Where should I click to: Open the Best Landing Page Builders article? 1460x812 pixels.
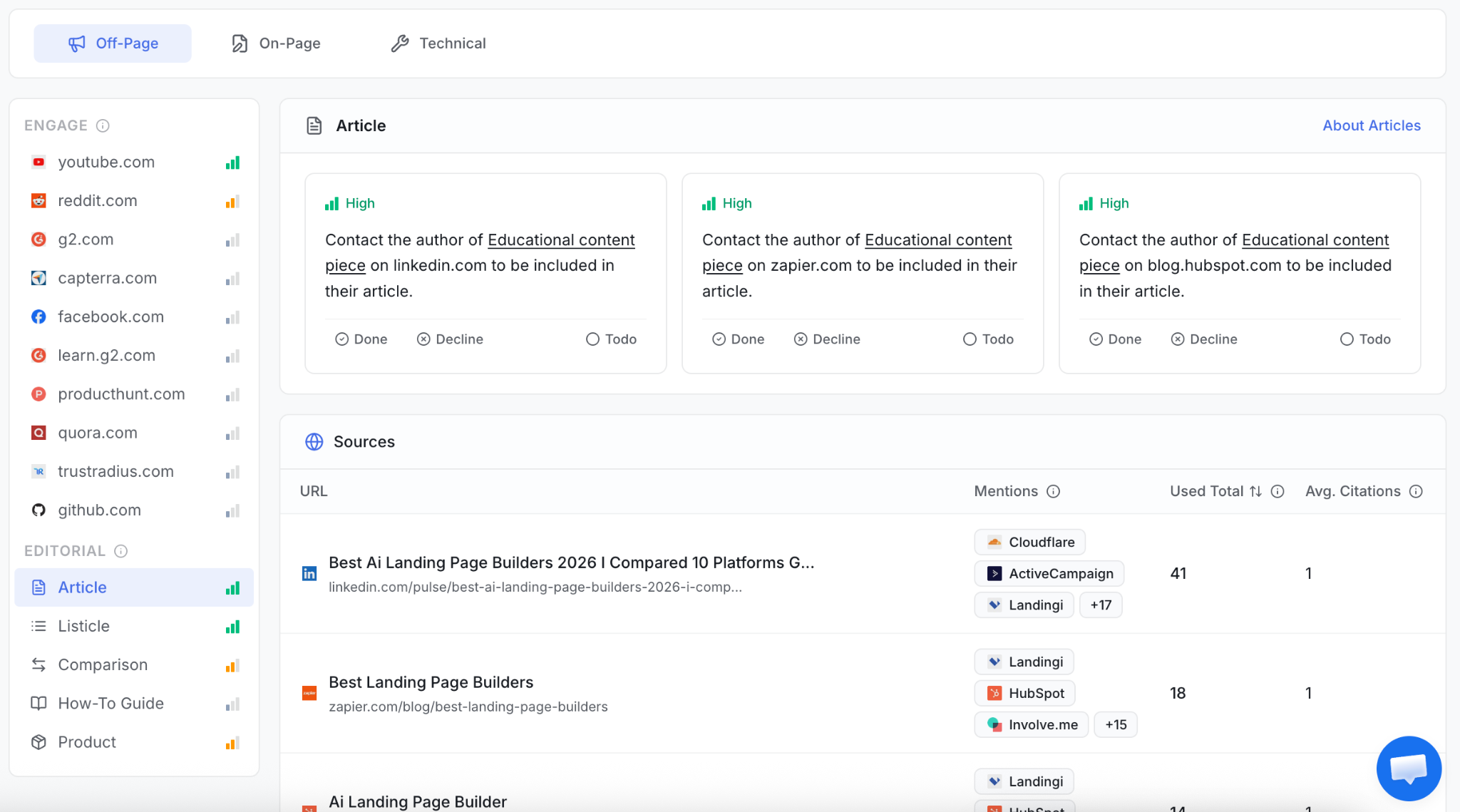tap(431, 683)
